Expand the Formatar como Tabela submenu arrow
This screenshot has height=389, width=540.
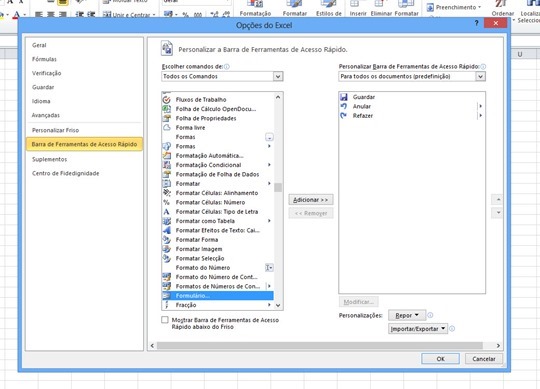point(269,221)
